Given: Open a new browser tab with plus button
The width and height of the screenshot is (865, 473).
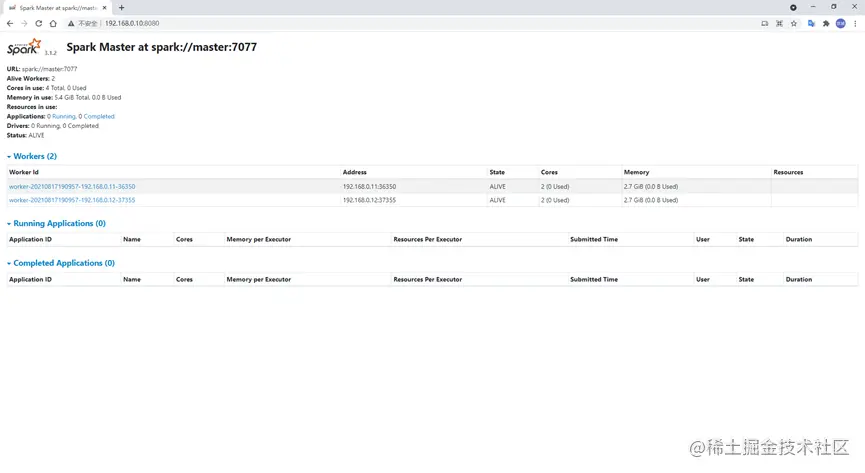Looking at the screenshot, I should (x=121, y=8).
